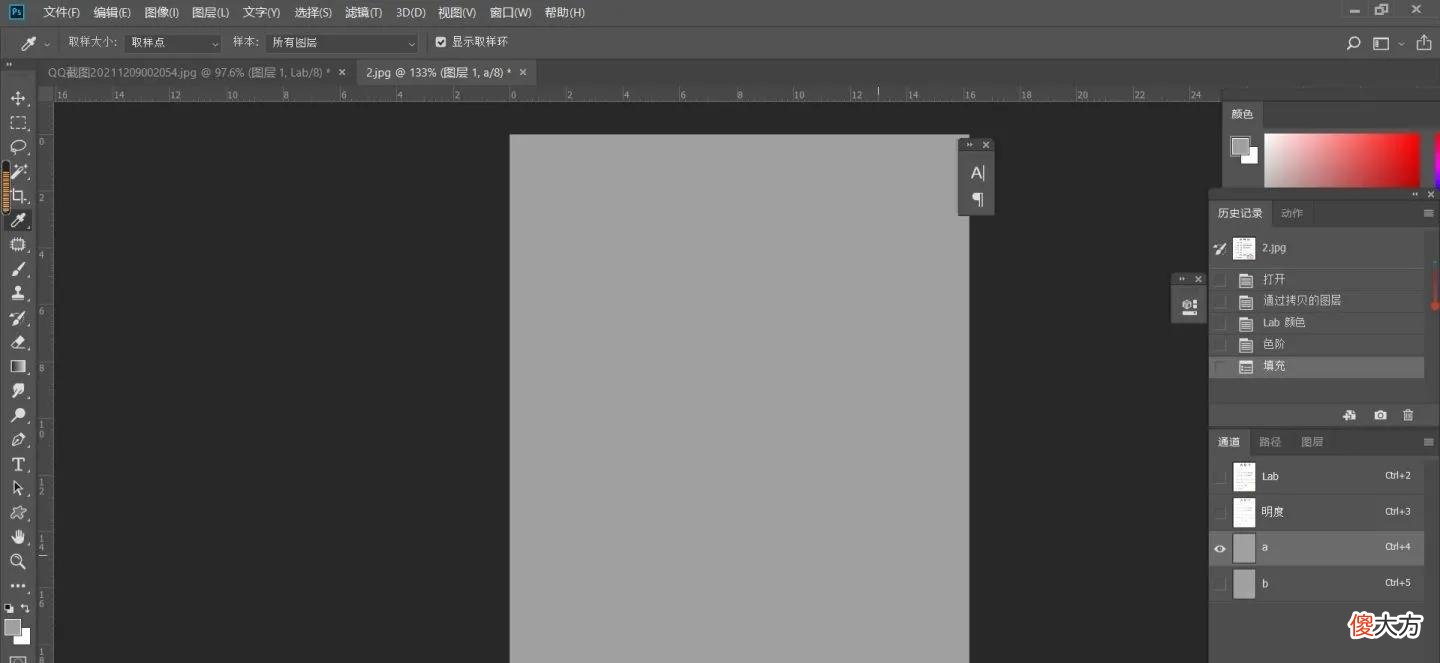
Task: Select the Zoom tool
Action: tap(18, 561)
